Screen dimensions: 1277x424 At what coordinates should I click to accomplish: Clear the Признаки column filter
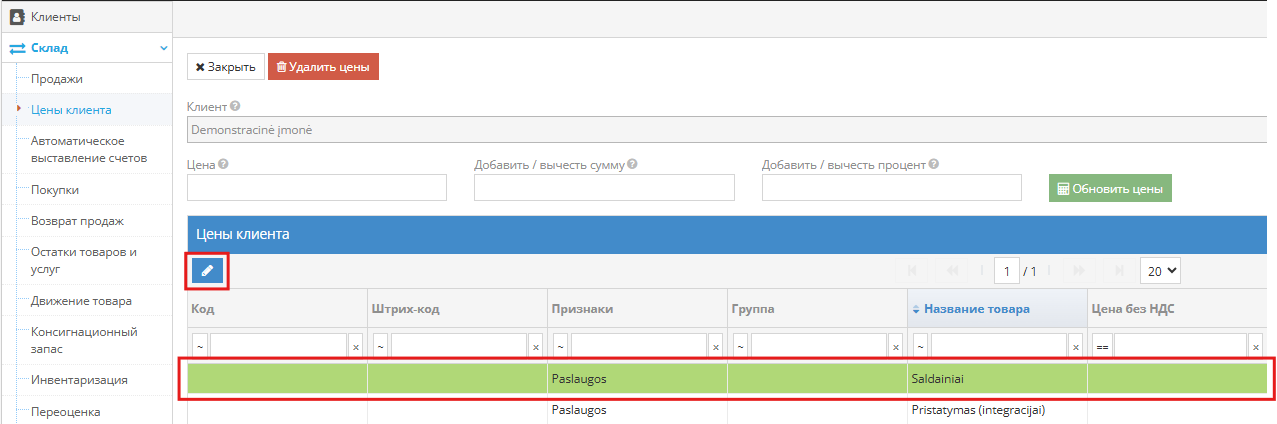click(x=716, y=346)
